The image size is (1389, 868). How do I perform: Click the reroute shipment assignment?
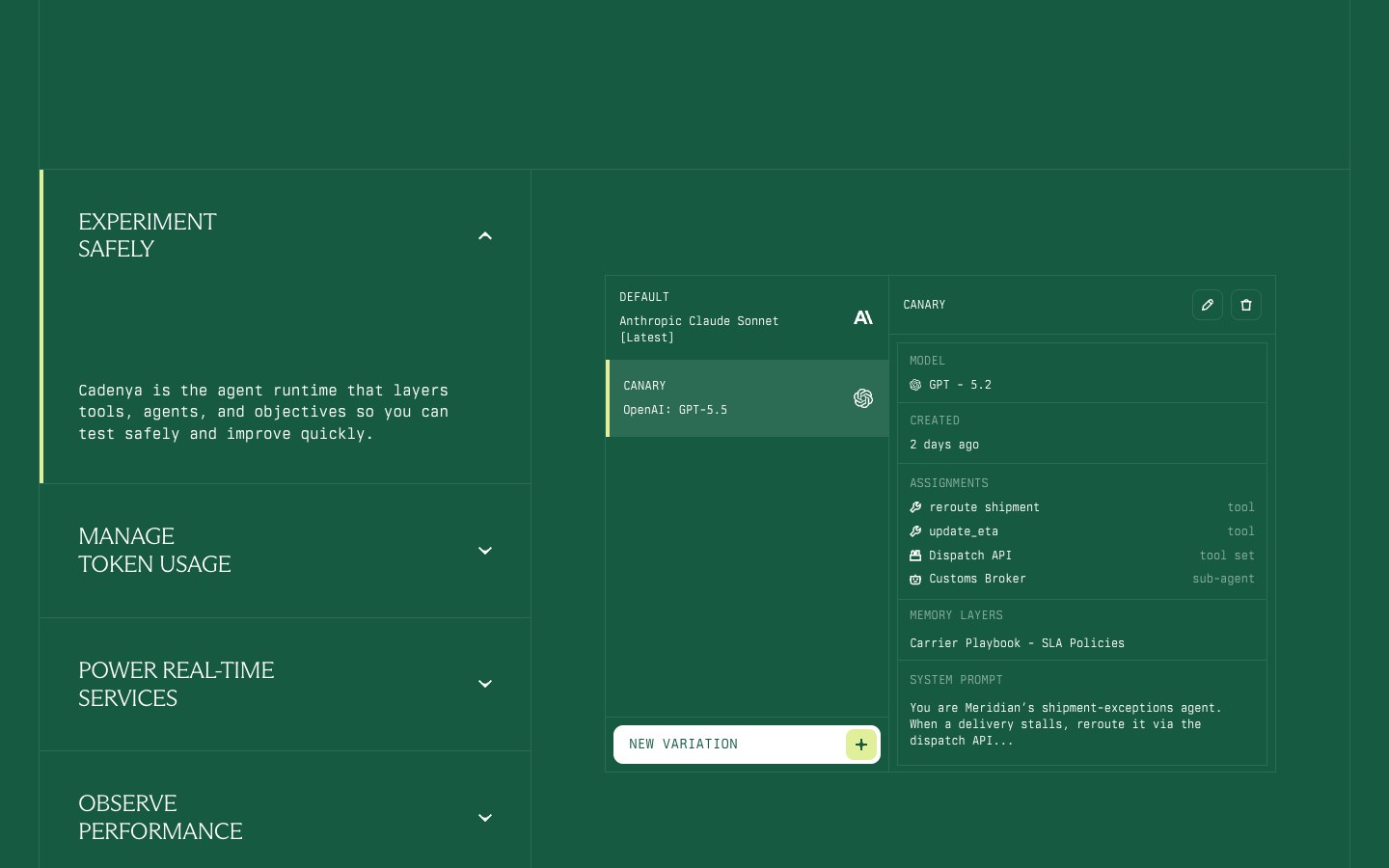pyautogui.click(x=1082, y=507)
